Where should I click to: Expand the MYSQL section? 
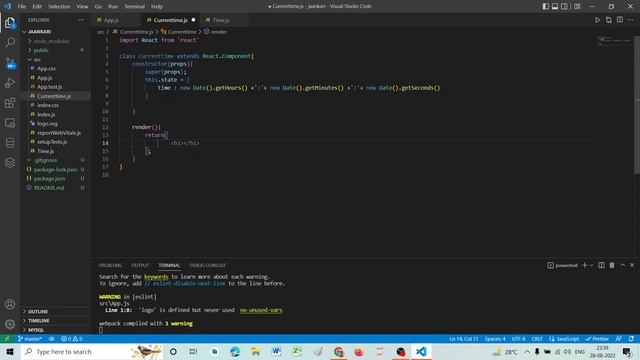[x=36, y=330]
